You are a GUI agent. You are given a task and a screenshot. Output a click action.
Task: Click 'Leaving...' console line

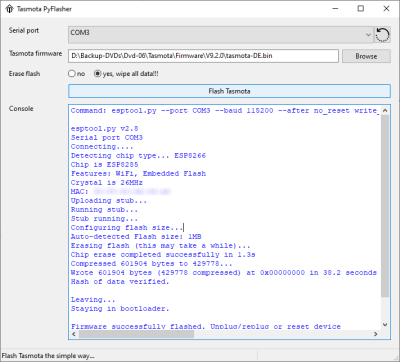tap(93, 300)
